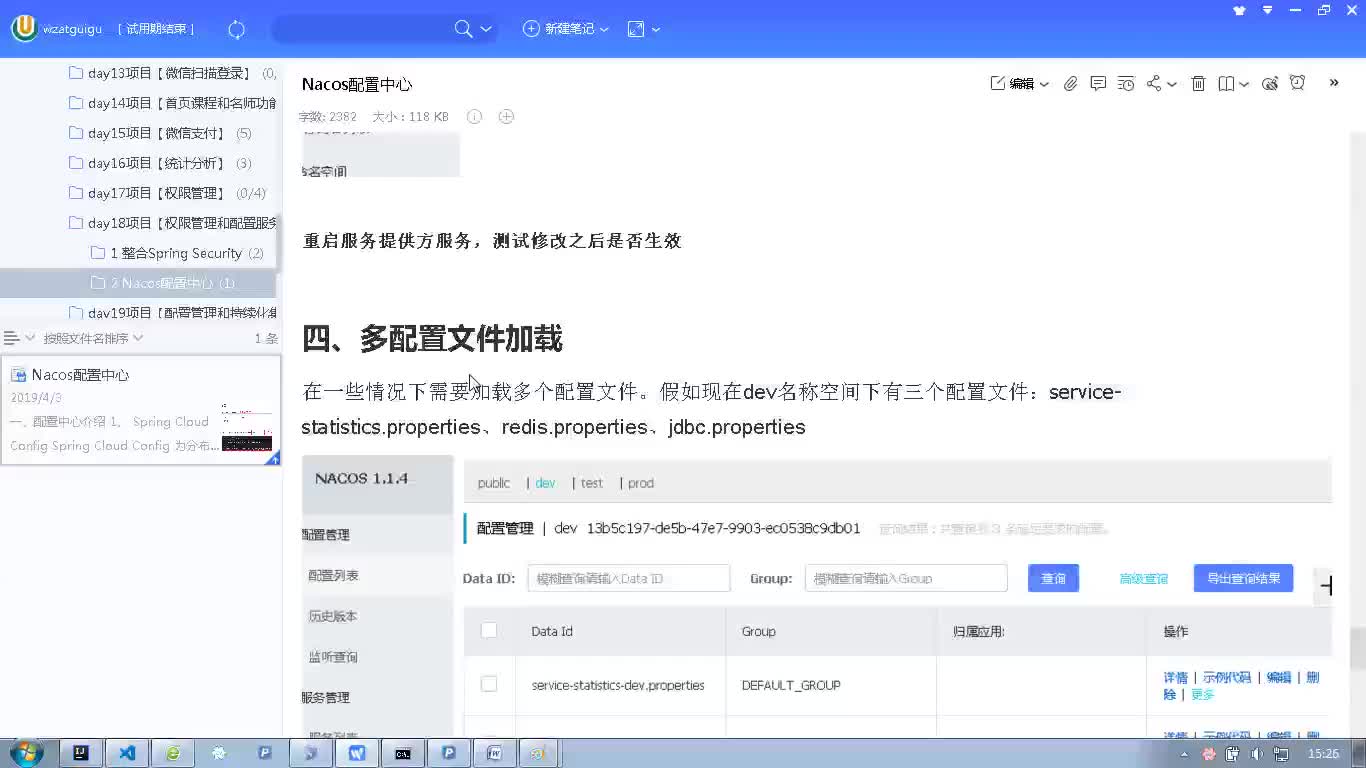Click the read-aloud speaker icon
This screenshot has height=768, width=1366.
tap(1270, 84)
